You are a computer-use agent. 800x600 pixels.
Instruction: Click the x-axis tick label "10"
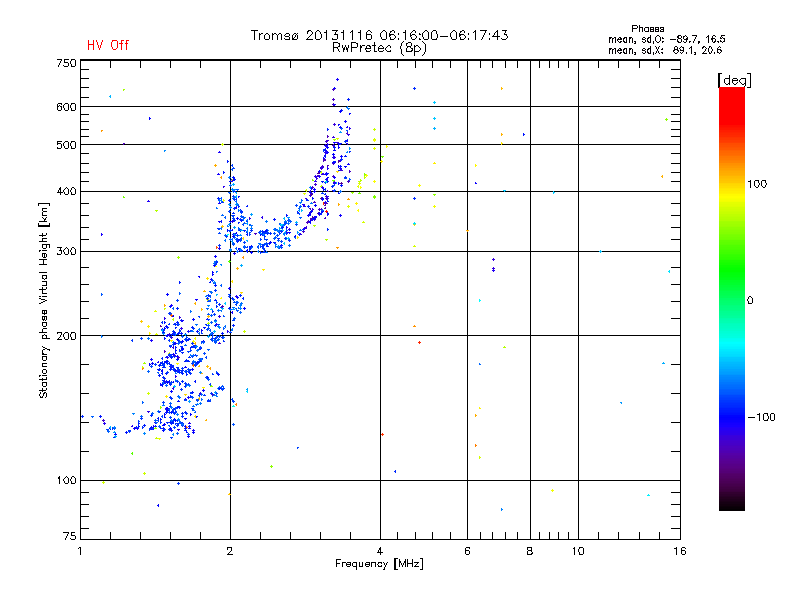pyautogui.click(x=578, y=551)
